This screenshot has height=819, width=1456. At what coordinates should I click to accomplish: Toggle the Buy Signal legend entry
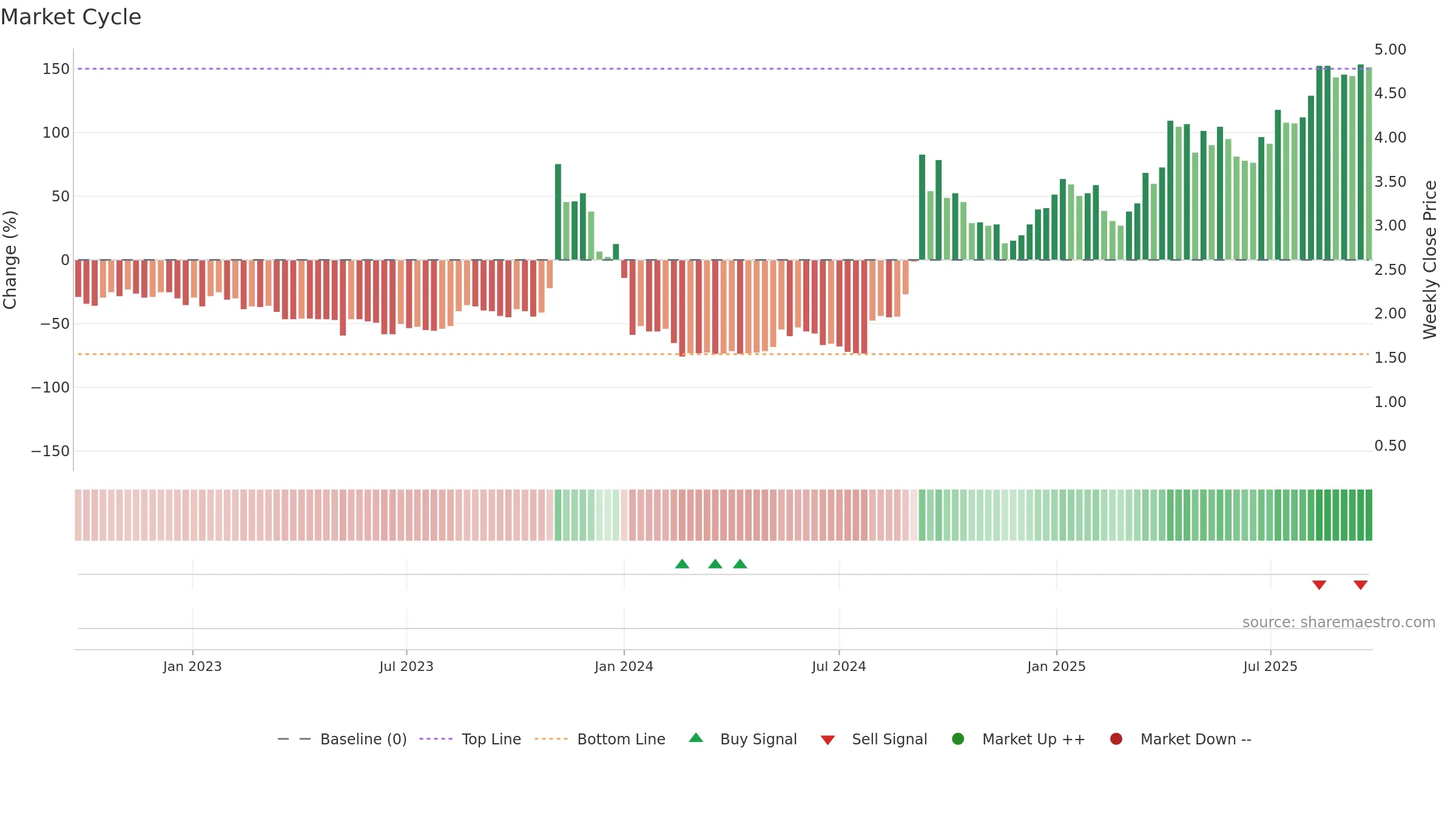click(x=743, y=739)
